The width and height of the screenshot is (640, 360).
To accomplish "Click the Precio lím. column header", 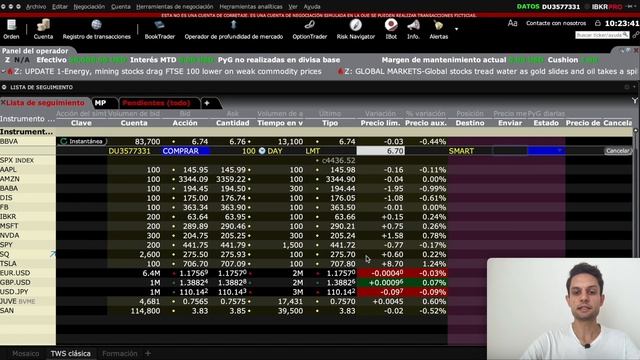I will (x=380, y=123).
